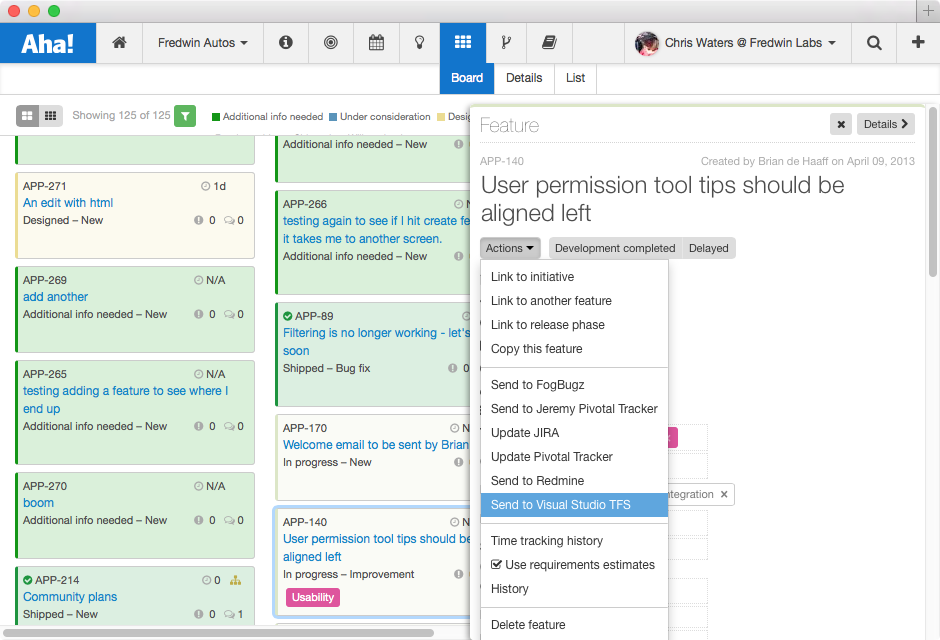The width and height of the screenshot is (940, 640).
Task: Click the Delayed status selector
Action: (709, 248)
